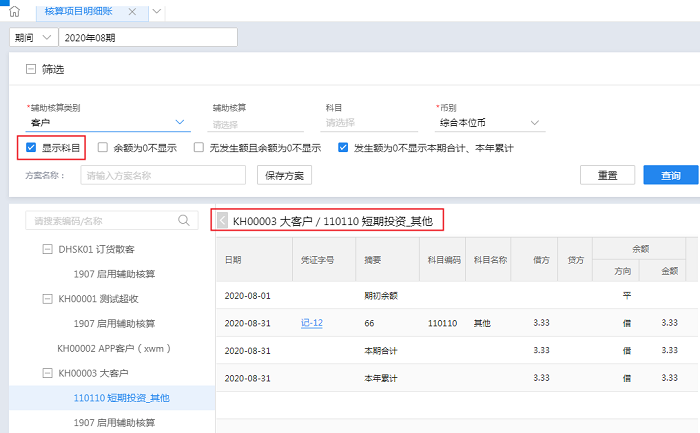Viewport: 700px width, 433px height.
Task: Collapse the KH00001 测试超收 node
Action: point(47,299)
